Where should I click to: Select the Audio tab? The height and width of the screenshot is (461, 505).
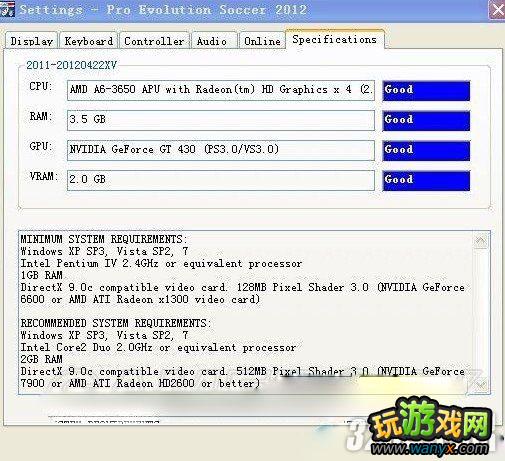214,41
